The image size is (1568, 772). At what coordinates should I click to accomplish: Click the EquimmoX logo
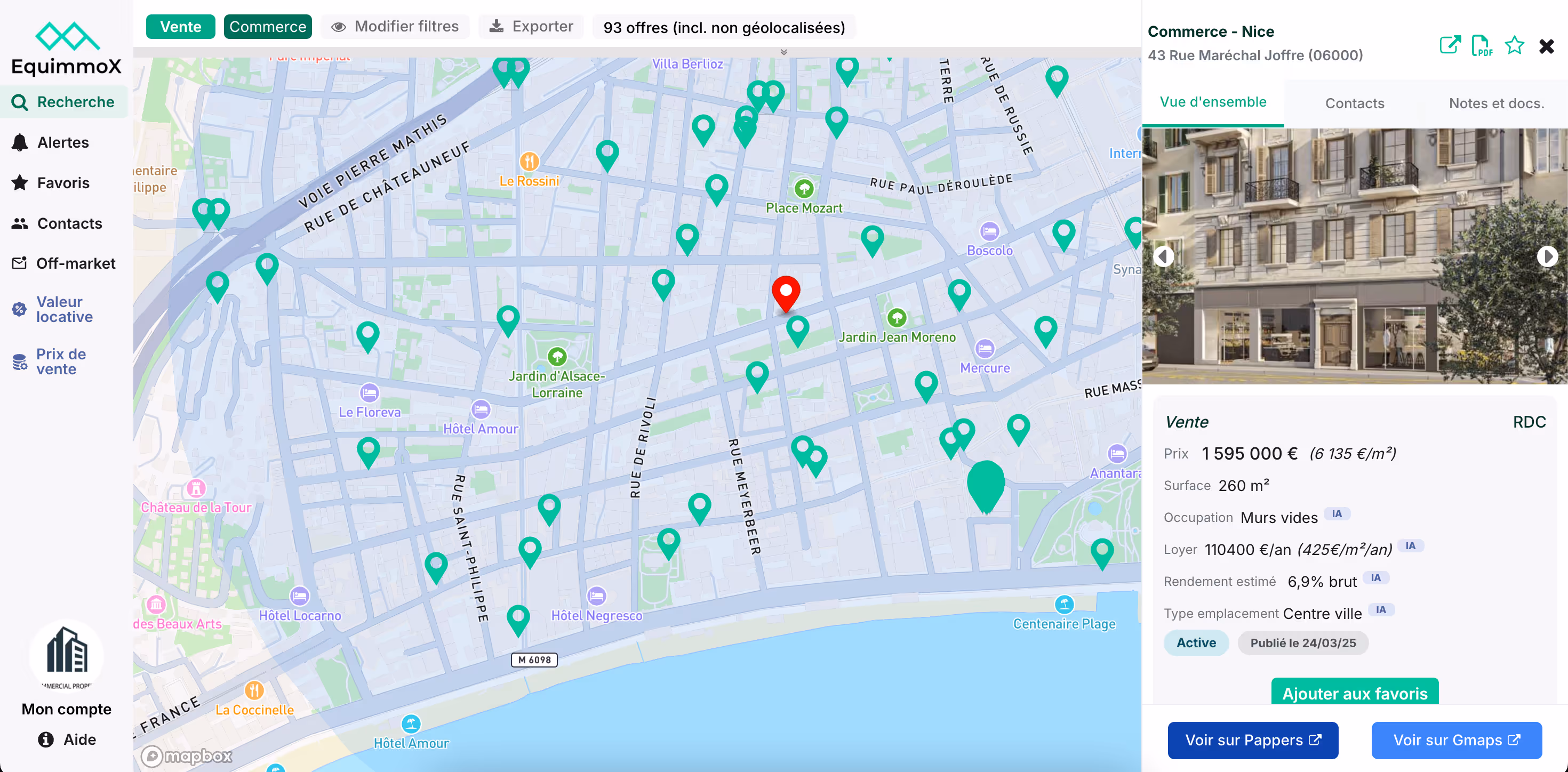click(66, 48)
